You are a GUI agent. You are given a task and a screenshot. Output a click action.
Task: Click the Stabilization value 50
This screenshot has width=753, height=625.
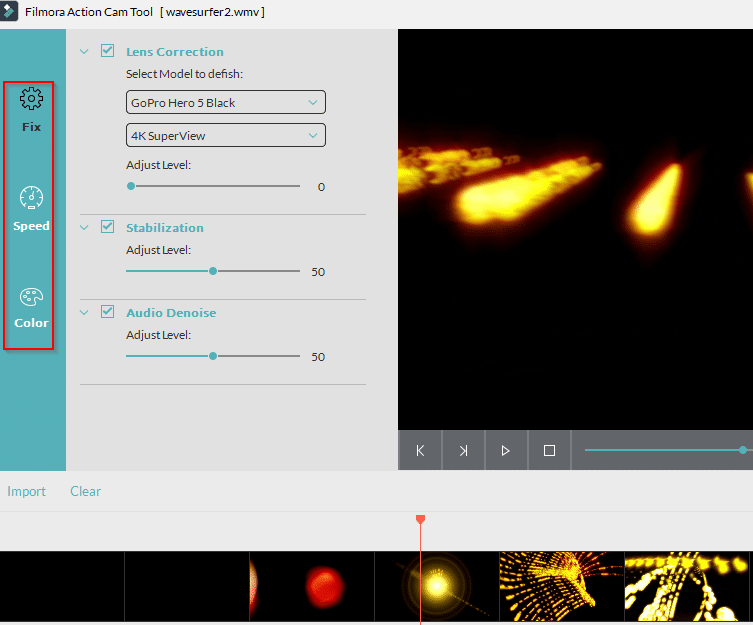click(x=318, y=272)
